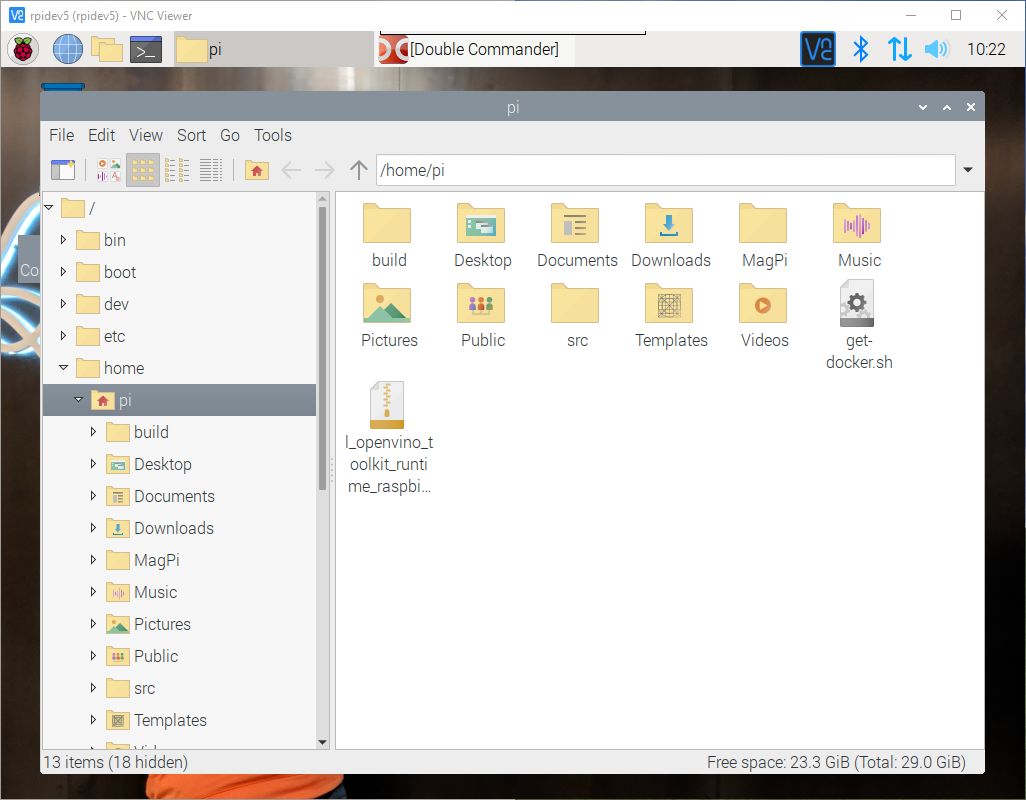Expand the bin folder in tree
The height and width of the screenshot is (800, 1026).
click(64, 240)
